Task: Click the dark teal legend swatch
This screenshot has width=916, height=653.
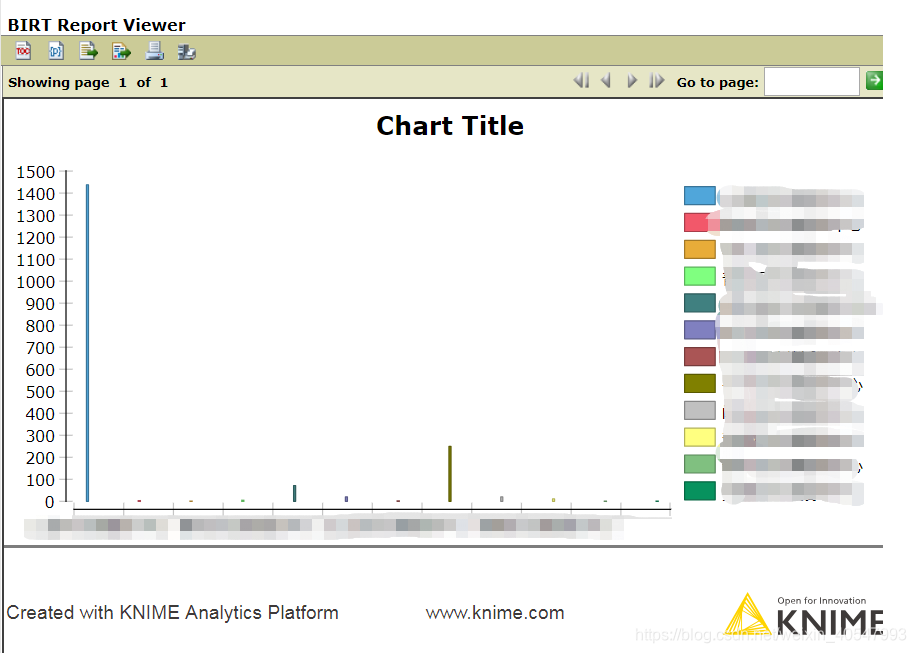Action: pos(700,303)
